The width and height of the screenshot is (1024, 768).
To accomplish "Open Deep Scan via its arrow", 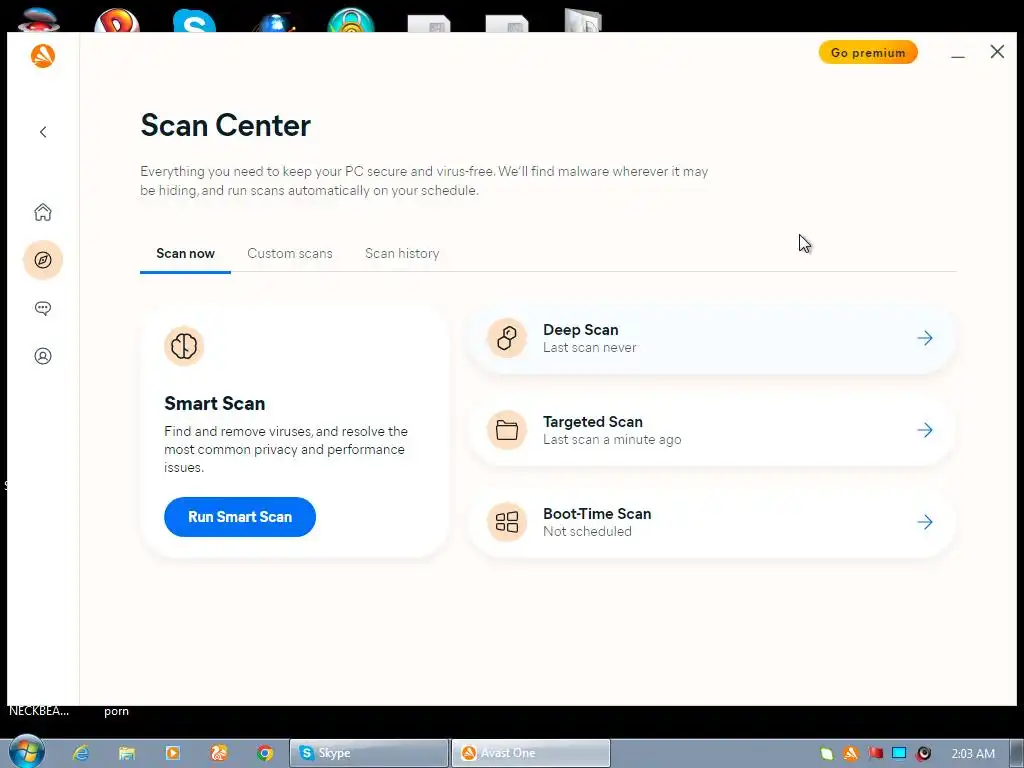I will (925, 338).
